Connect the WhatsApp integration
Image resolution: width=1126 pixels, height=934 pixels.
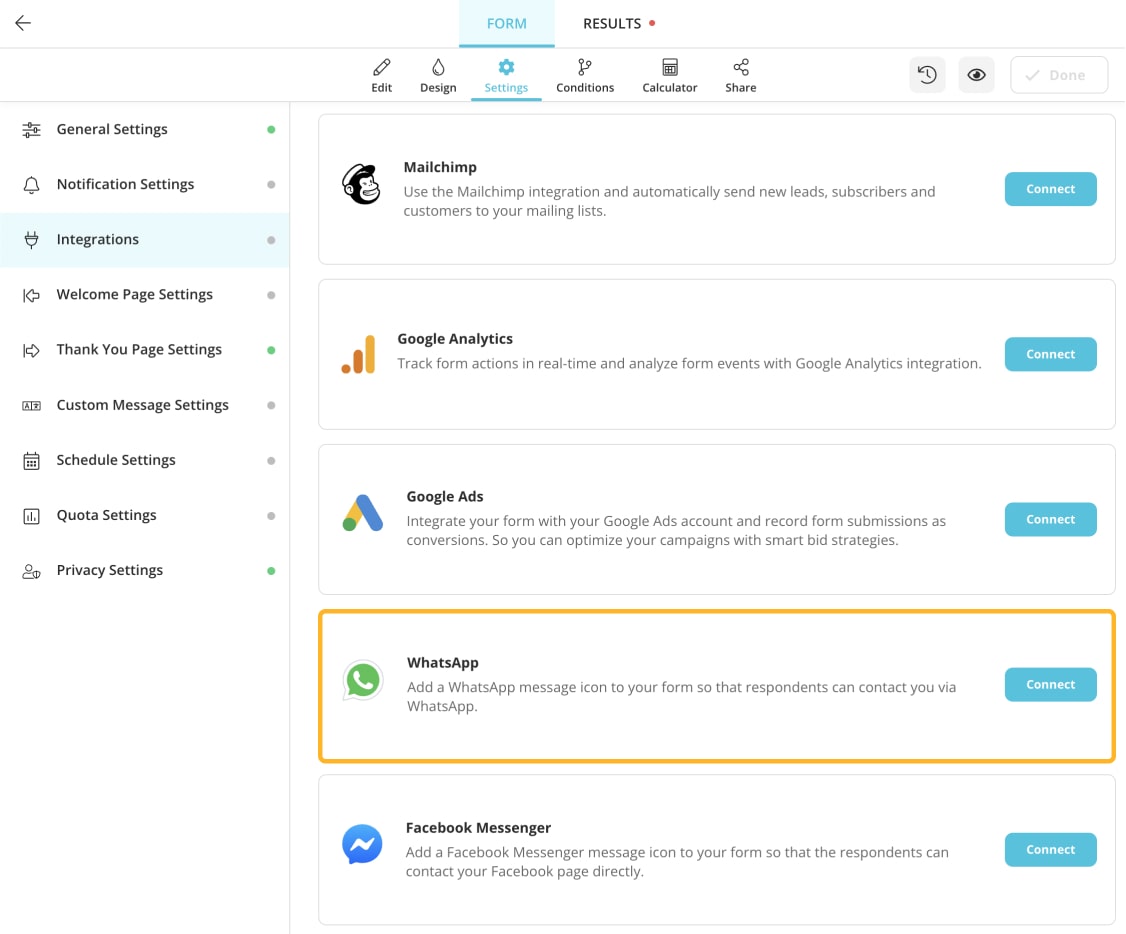[1050, 684]
